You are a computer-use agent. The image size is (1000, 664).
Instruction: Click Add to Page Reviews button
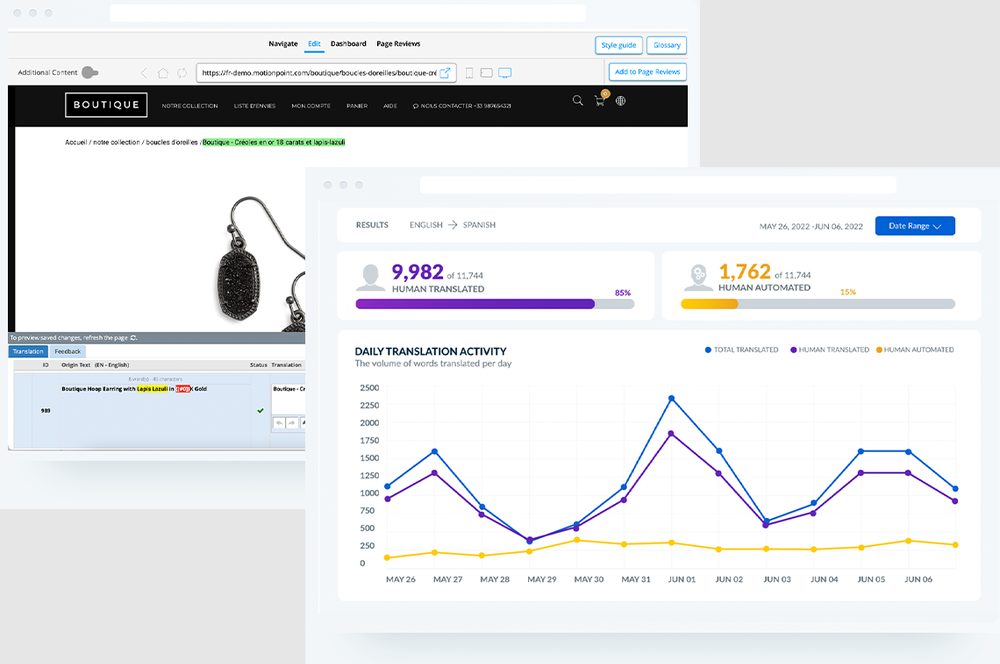tap(647, 72)
